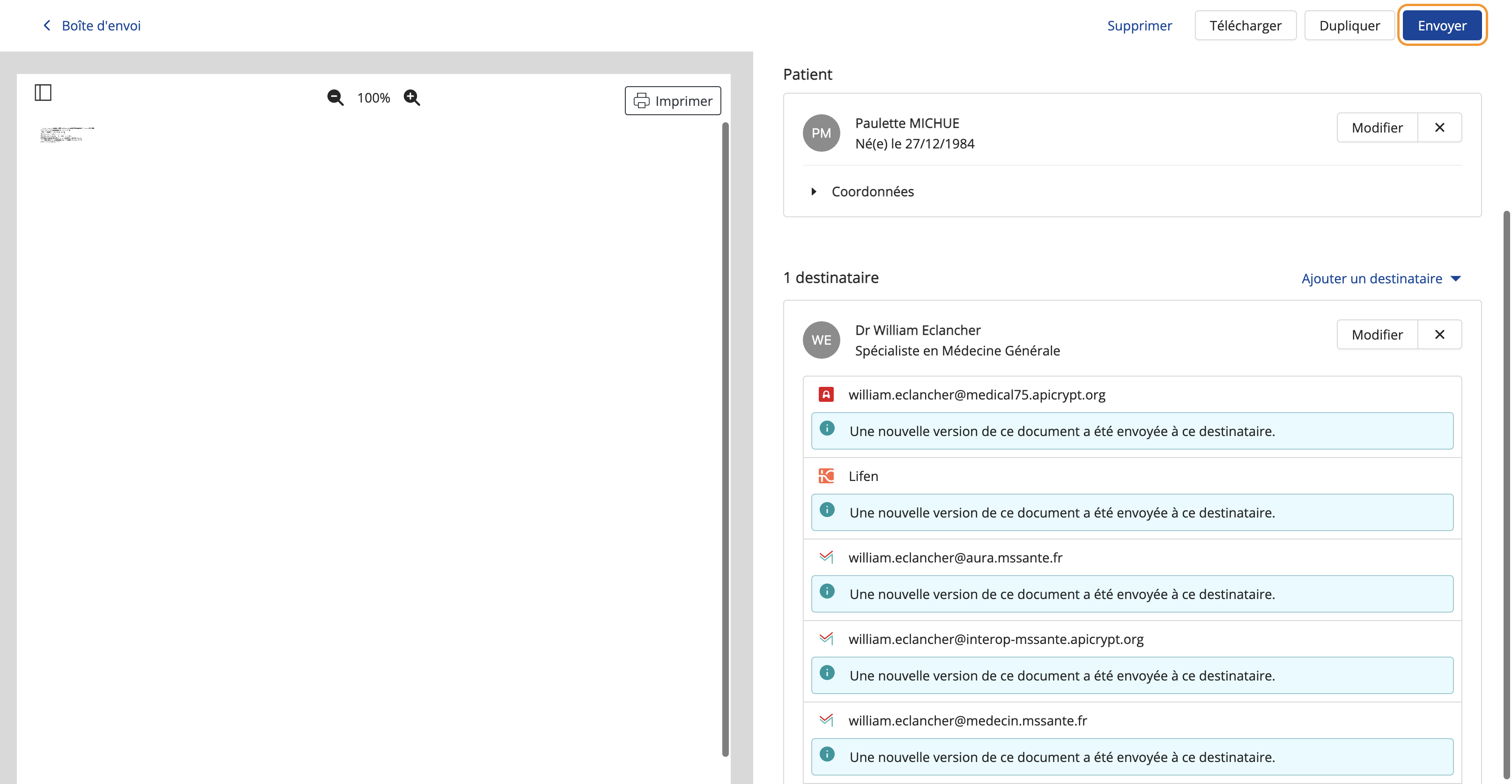Zoom in the document preview
The height and width of the screenshot is (784, 1512).
(x=412, y=97)
